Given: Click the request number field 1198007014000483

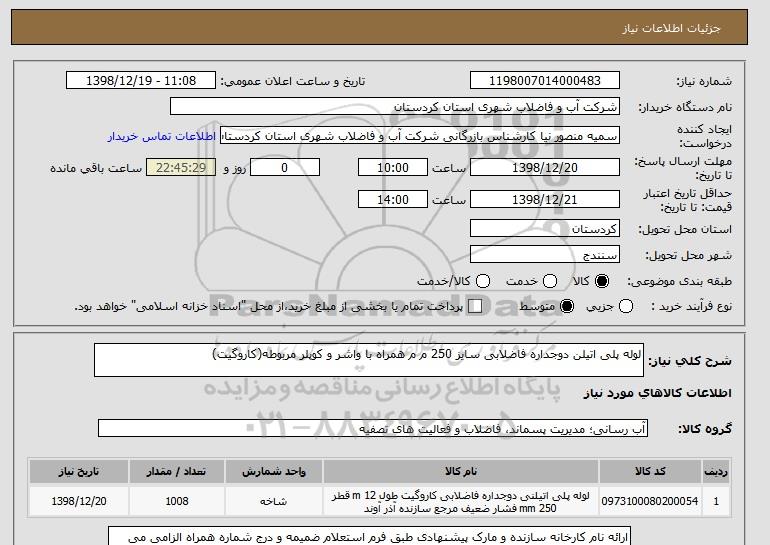Looking at the screenshot, I should [545, 81].
